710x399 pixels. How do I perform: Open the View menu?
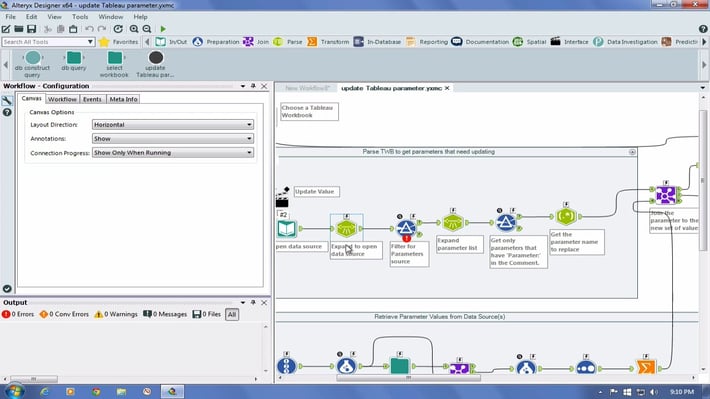tap(54, 17)
